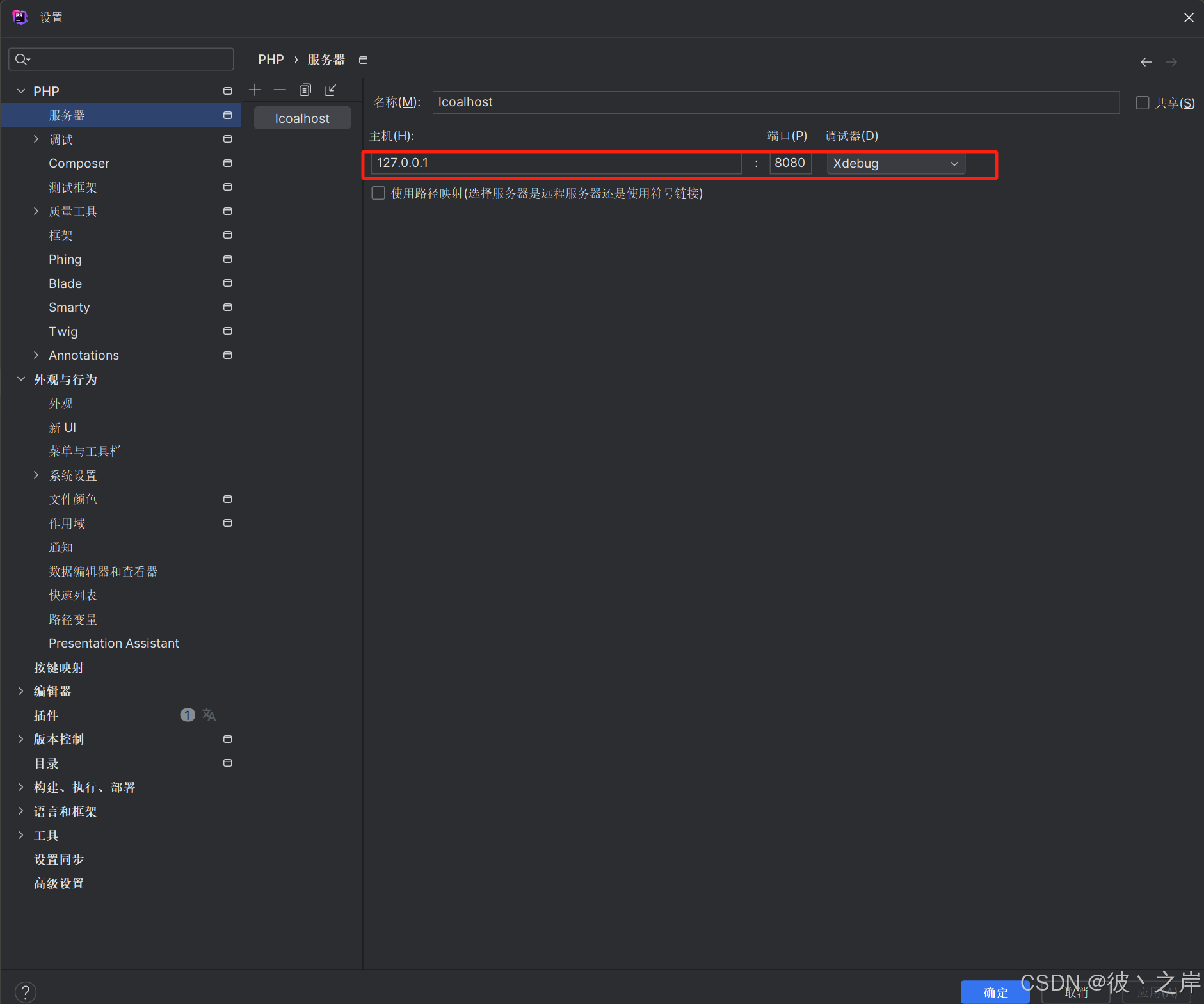Viewport: 1204px width, 1004px height.
Task: Check the 使用路径映射 option
Action: (x=378, y=193)
